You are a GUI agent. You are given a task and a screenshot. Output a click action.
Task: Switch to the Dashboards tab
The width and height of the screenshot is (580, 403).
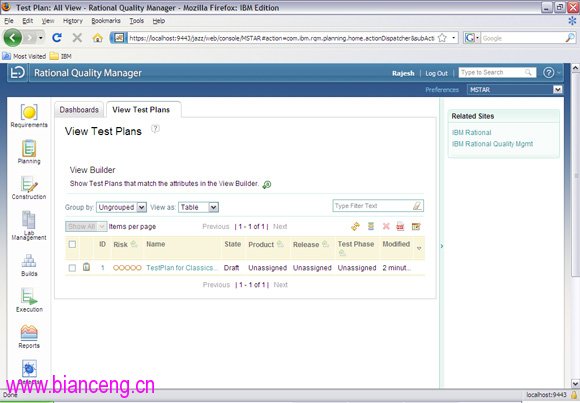pyautogui.click(x=79, y=110)
